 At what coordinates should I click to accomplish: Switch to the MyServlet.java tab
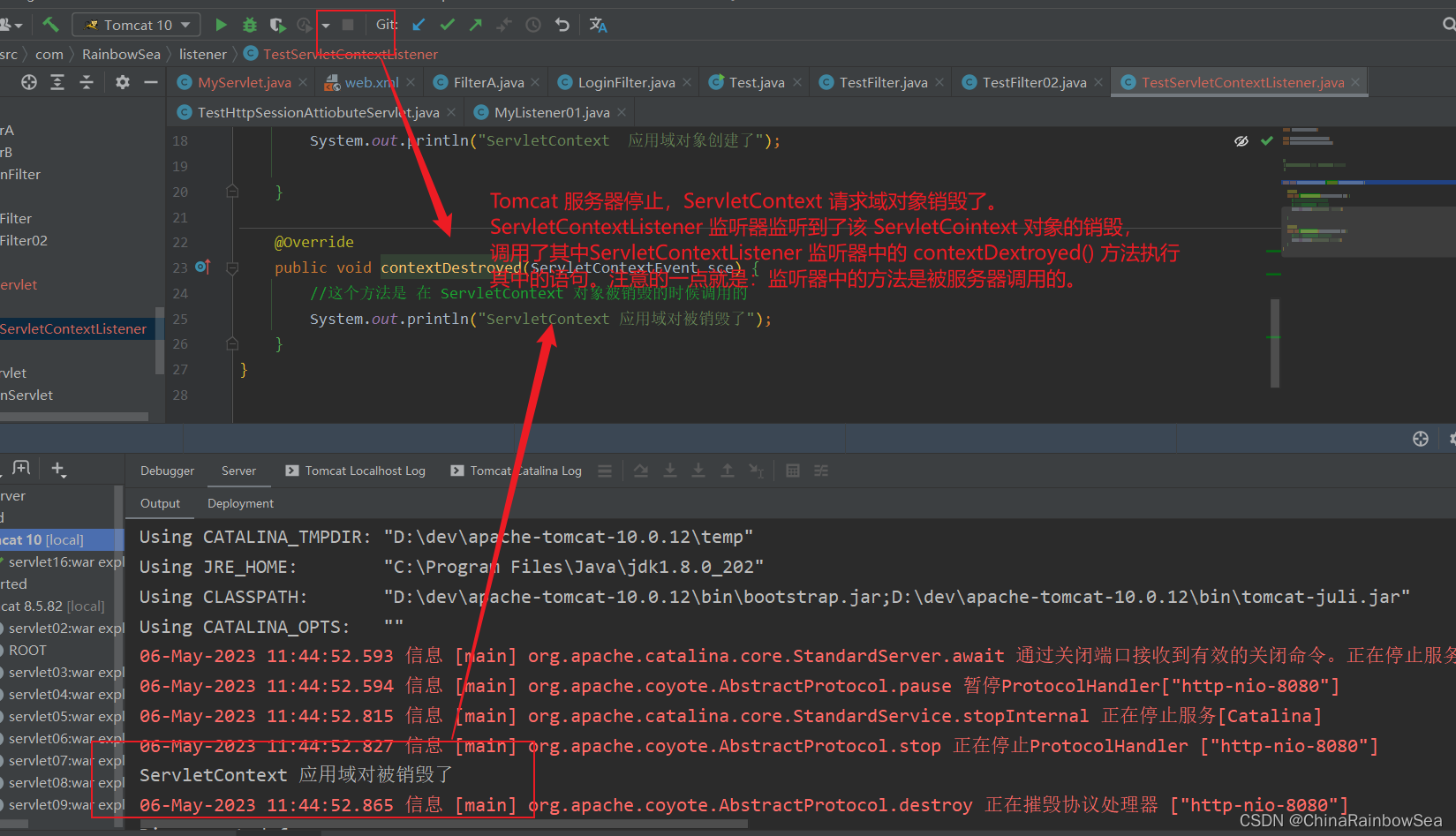pos(244,82)
